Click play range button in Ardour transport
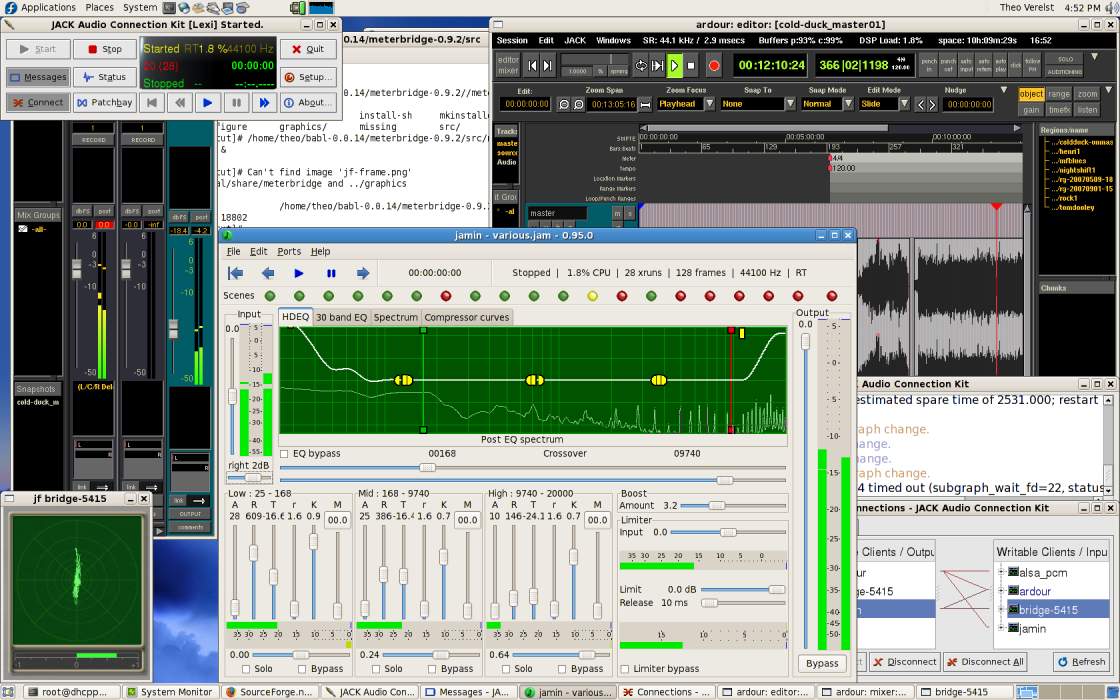Image resolution: width=1120 pixels, height=700 pixels. pos(657,66)
